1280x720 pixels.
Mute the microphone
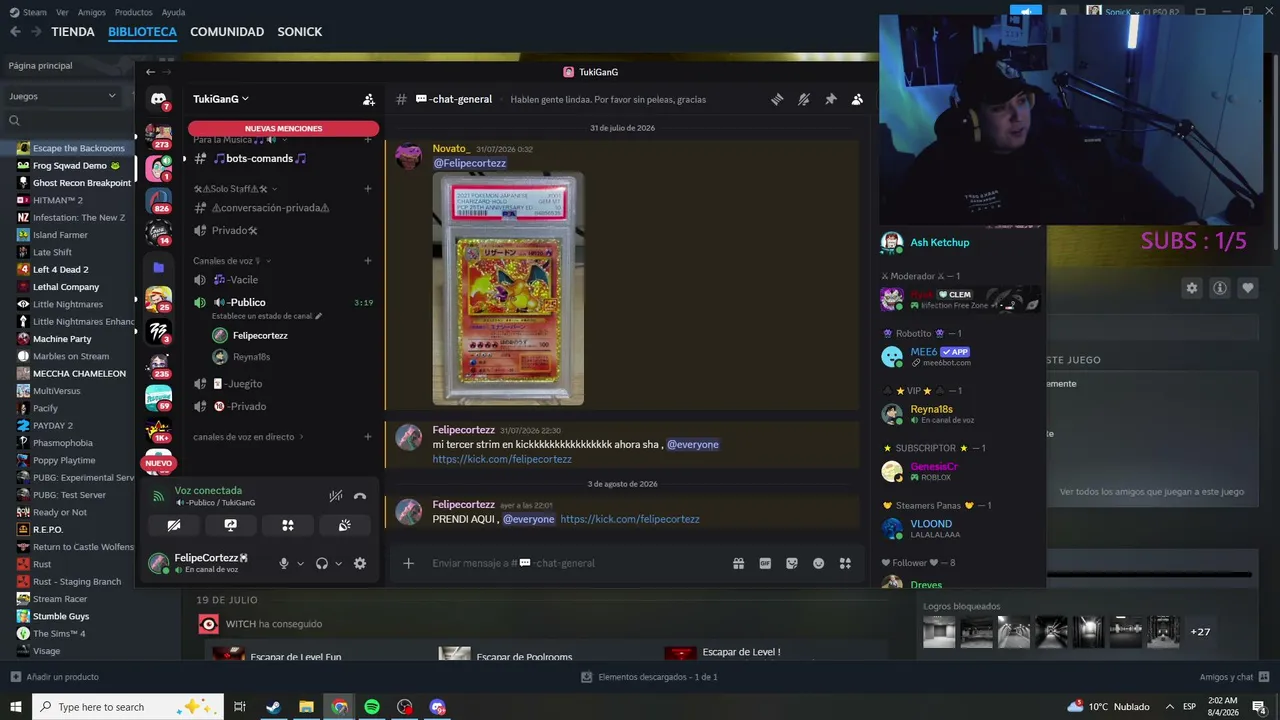click(x=284, y=564)
